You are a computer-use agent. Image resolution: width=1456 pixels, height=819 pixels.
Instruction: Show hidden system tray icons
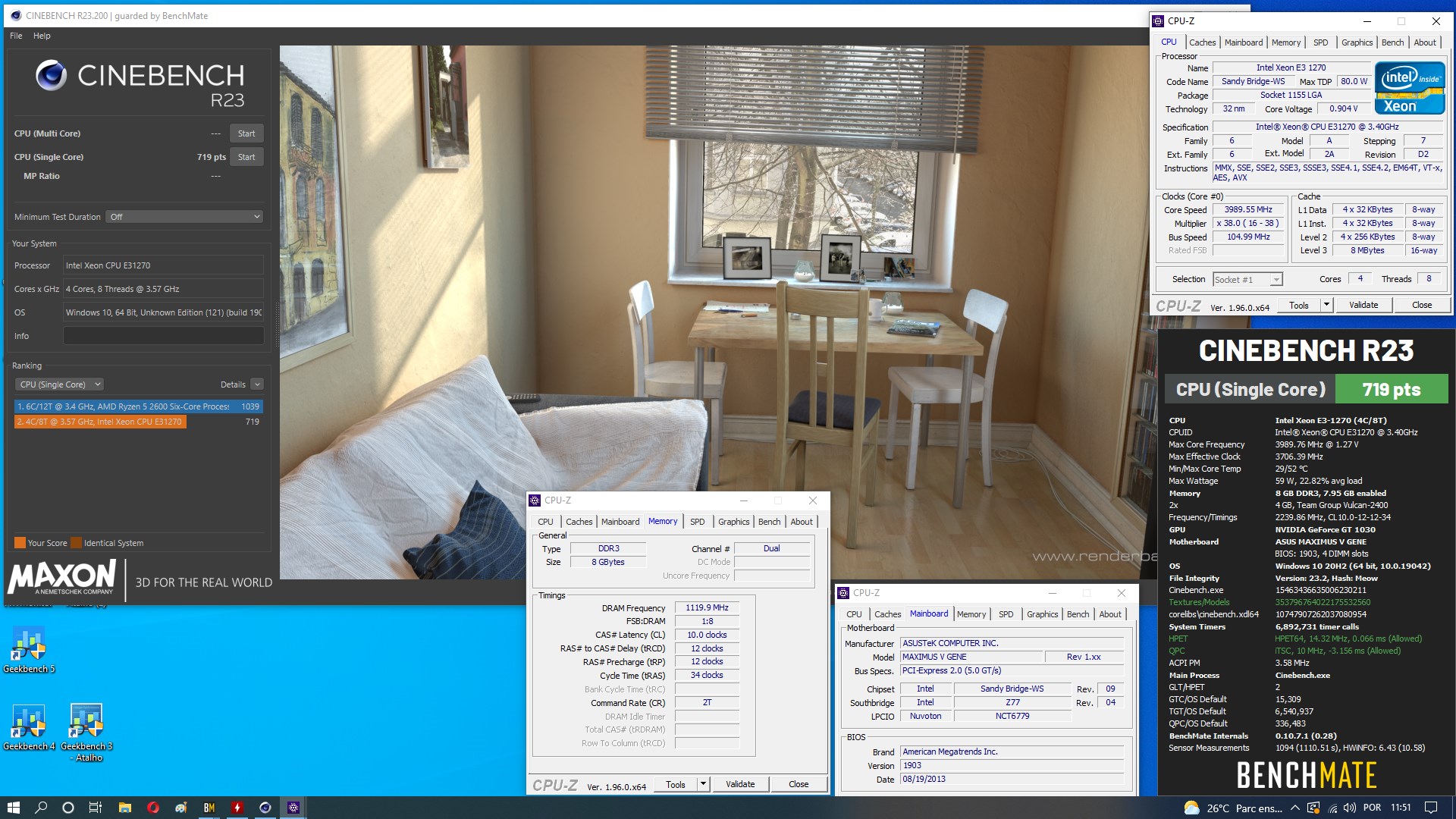coord(1295,808)
